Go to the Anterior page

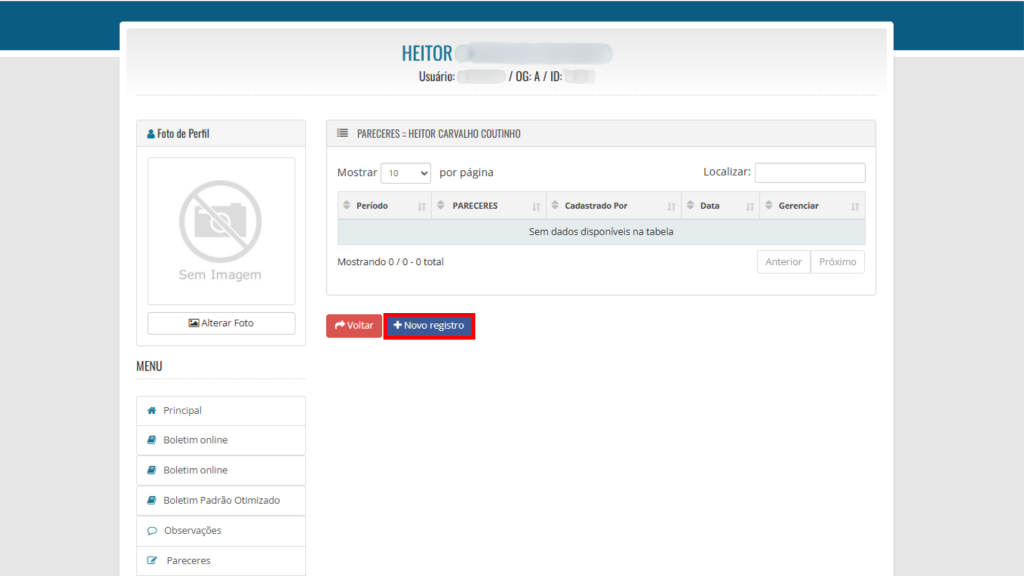783,262
